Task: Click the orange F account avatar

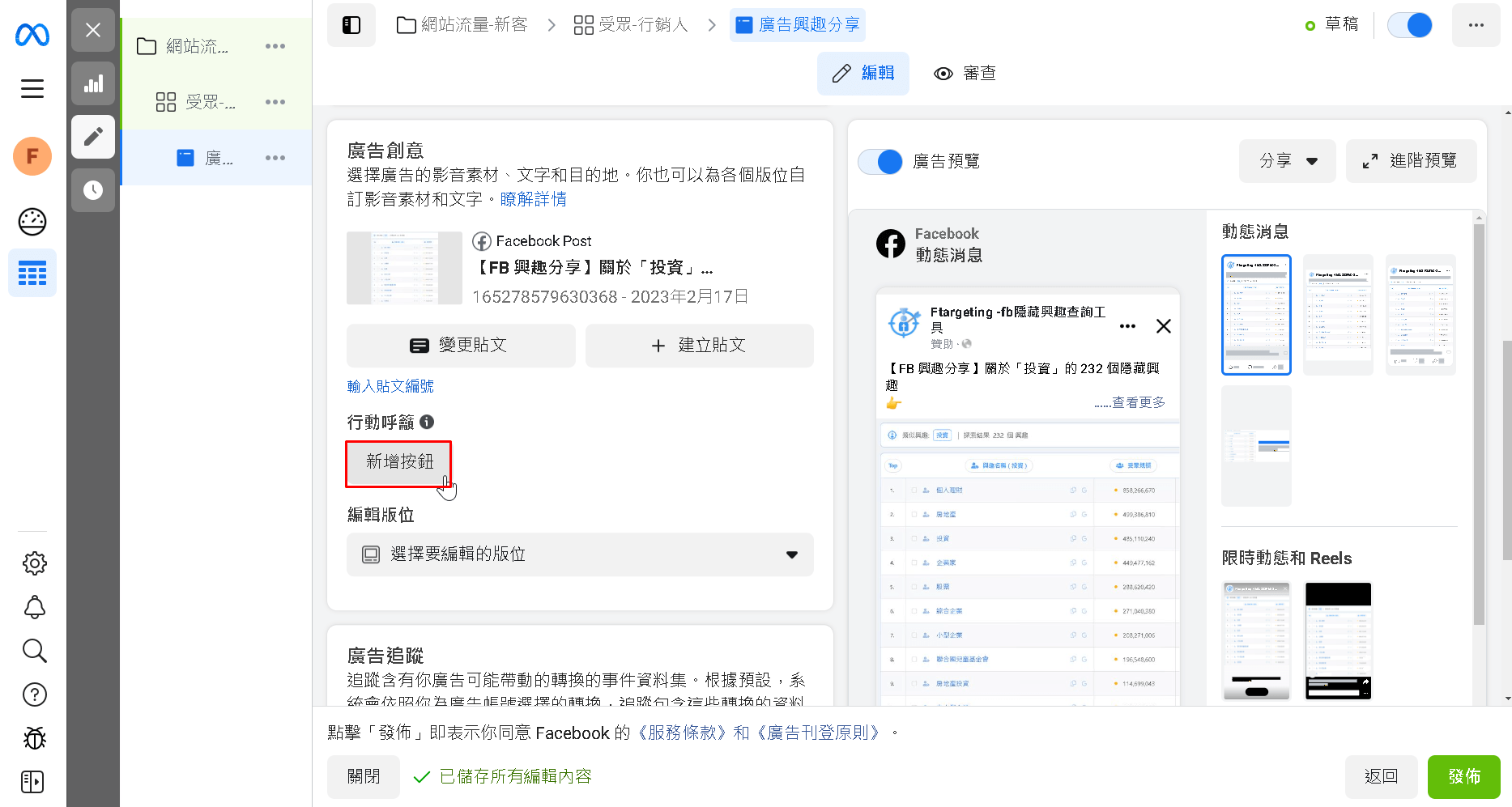Action: tap(32, 156)
